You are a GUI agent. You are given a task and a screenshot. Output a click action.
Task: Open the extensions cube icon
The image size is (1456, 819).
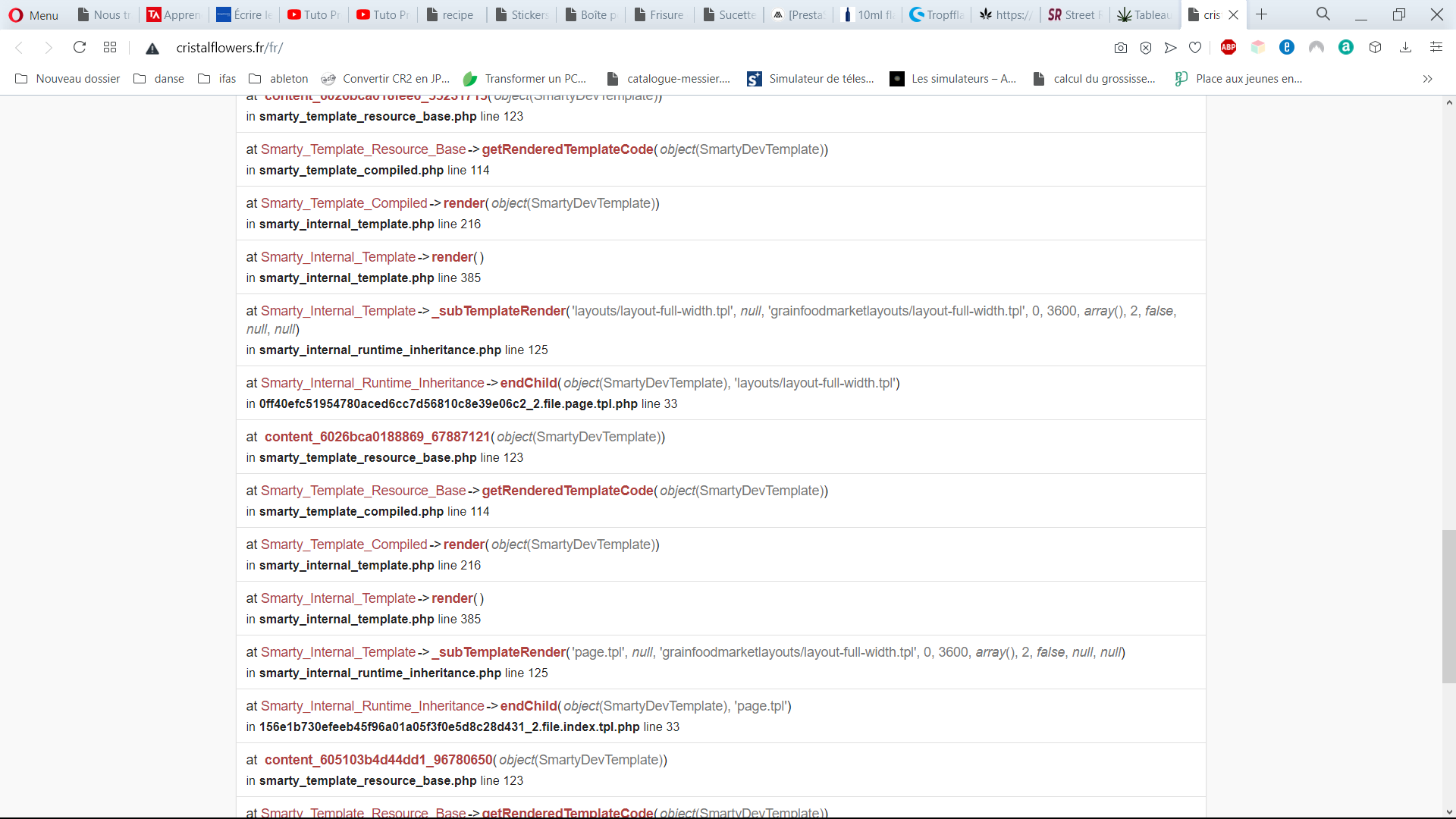coord(1375,48)
